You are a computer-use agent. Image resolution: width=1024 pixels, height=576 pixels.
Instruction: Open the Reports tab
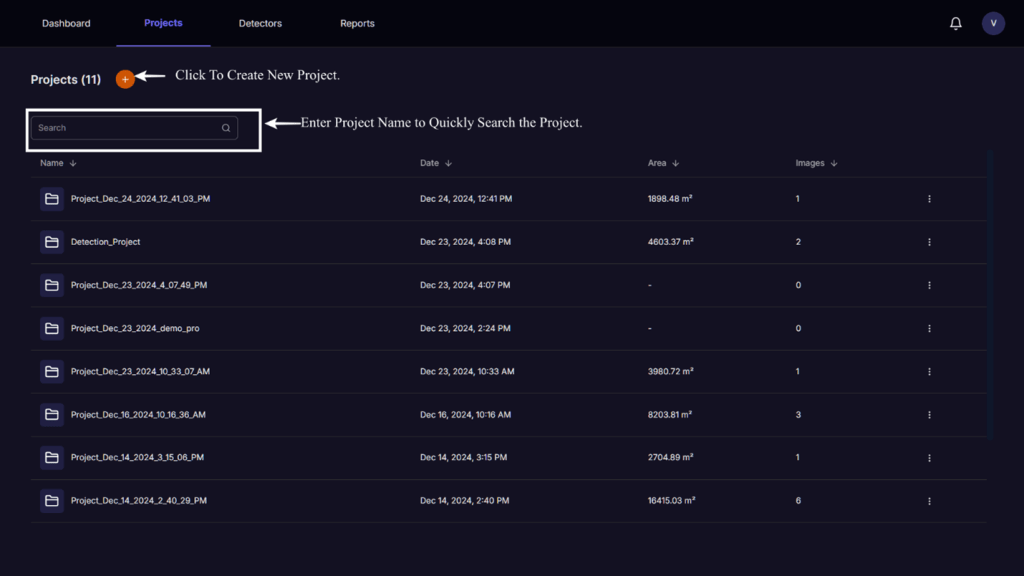coord(357,24)
